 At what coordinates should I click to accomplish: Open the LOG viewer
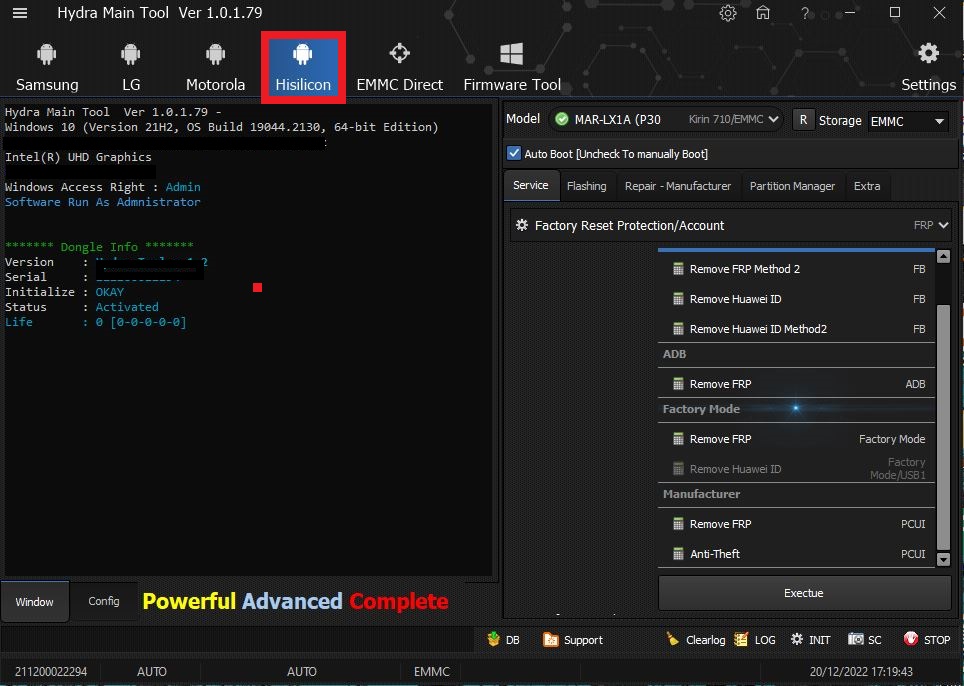[755, 640]
